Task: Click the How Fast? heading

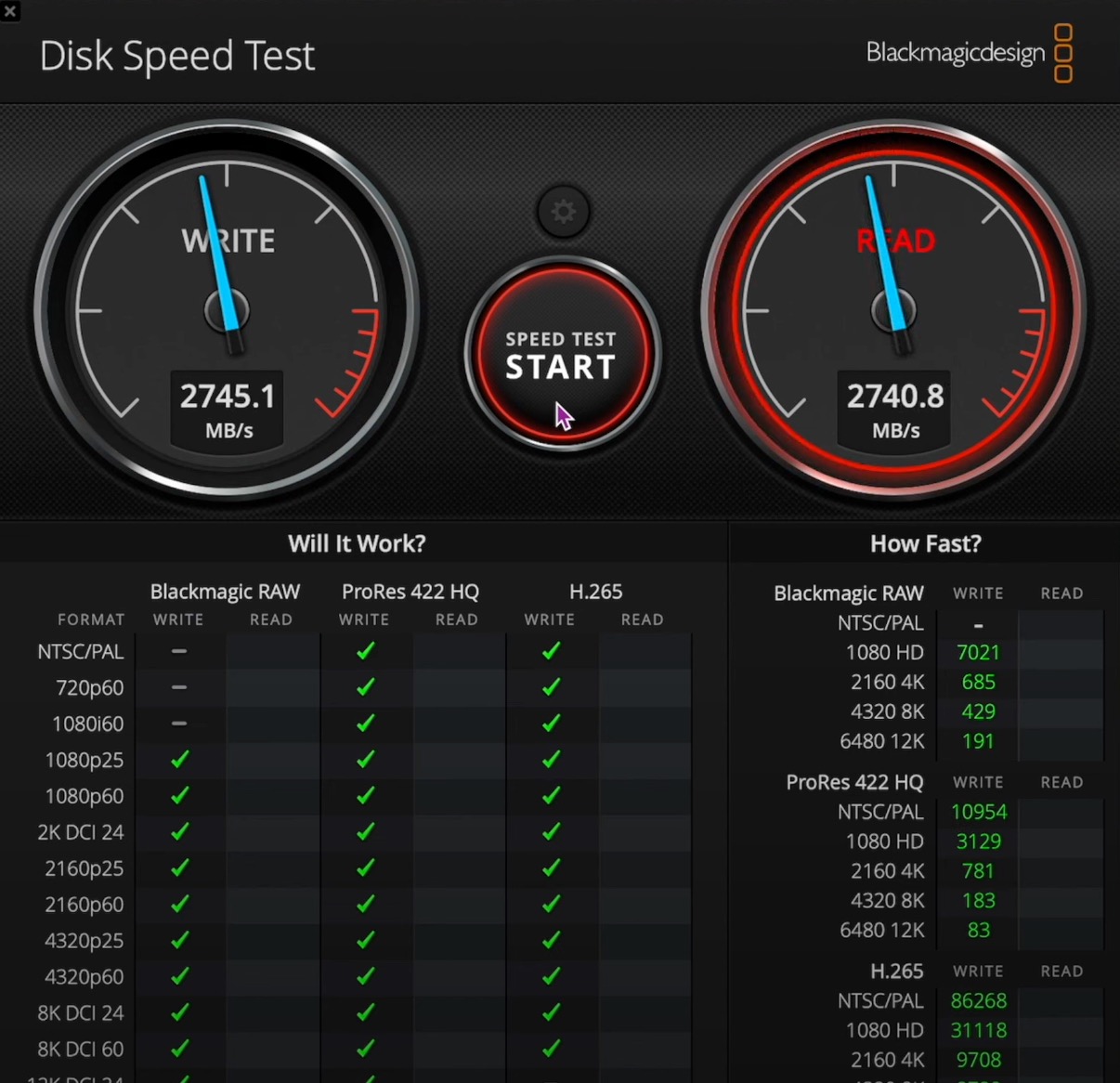Action: (x=925, y=543)
